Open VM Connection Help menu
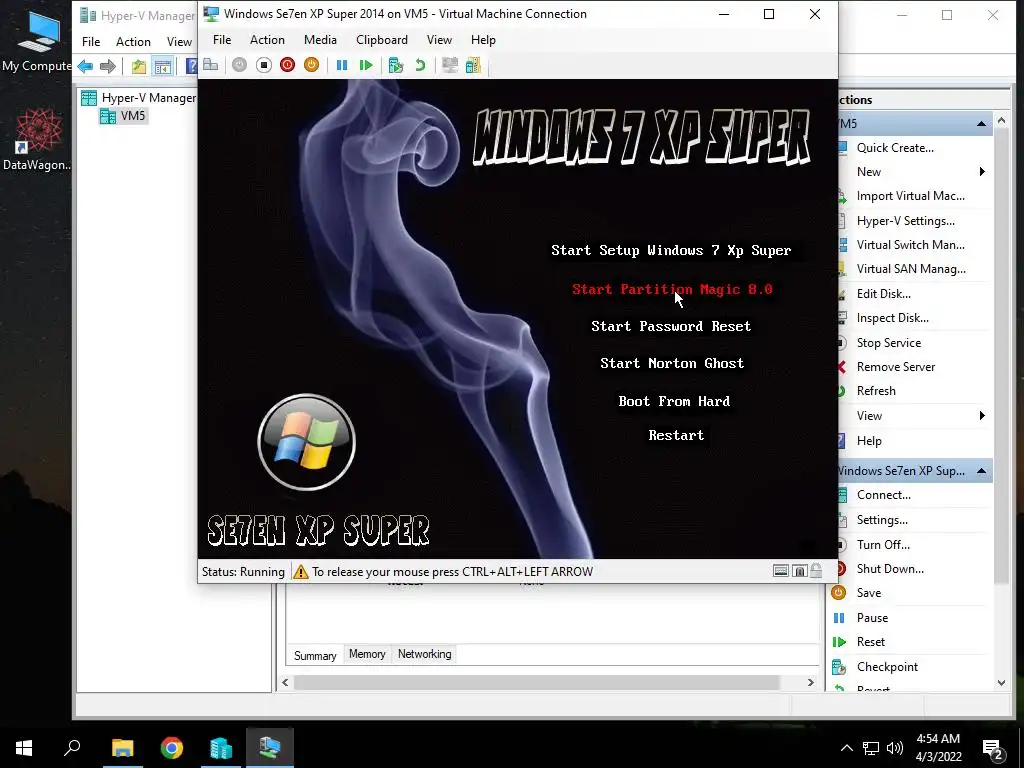The image size is (1024, 768). click(483, 40)
